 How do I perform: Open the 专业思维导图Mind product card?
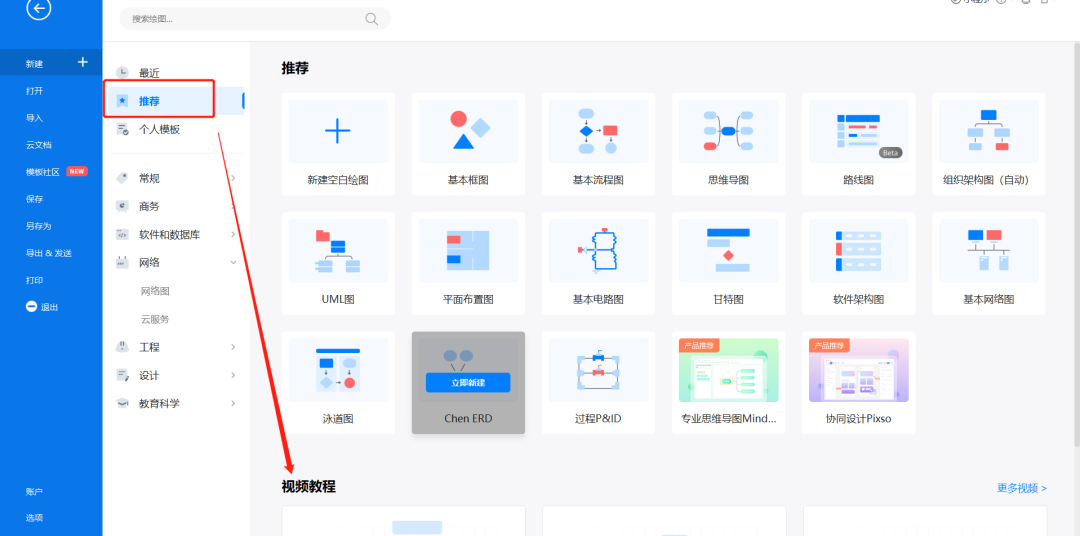[728, 383]
